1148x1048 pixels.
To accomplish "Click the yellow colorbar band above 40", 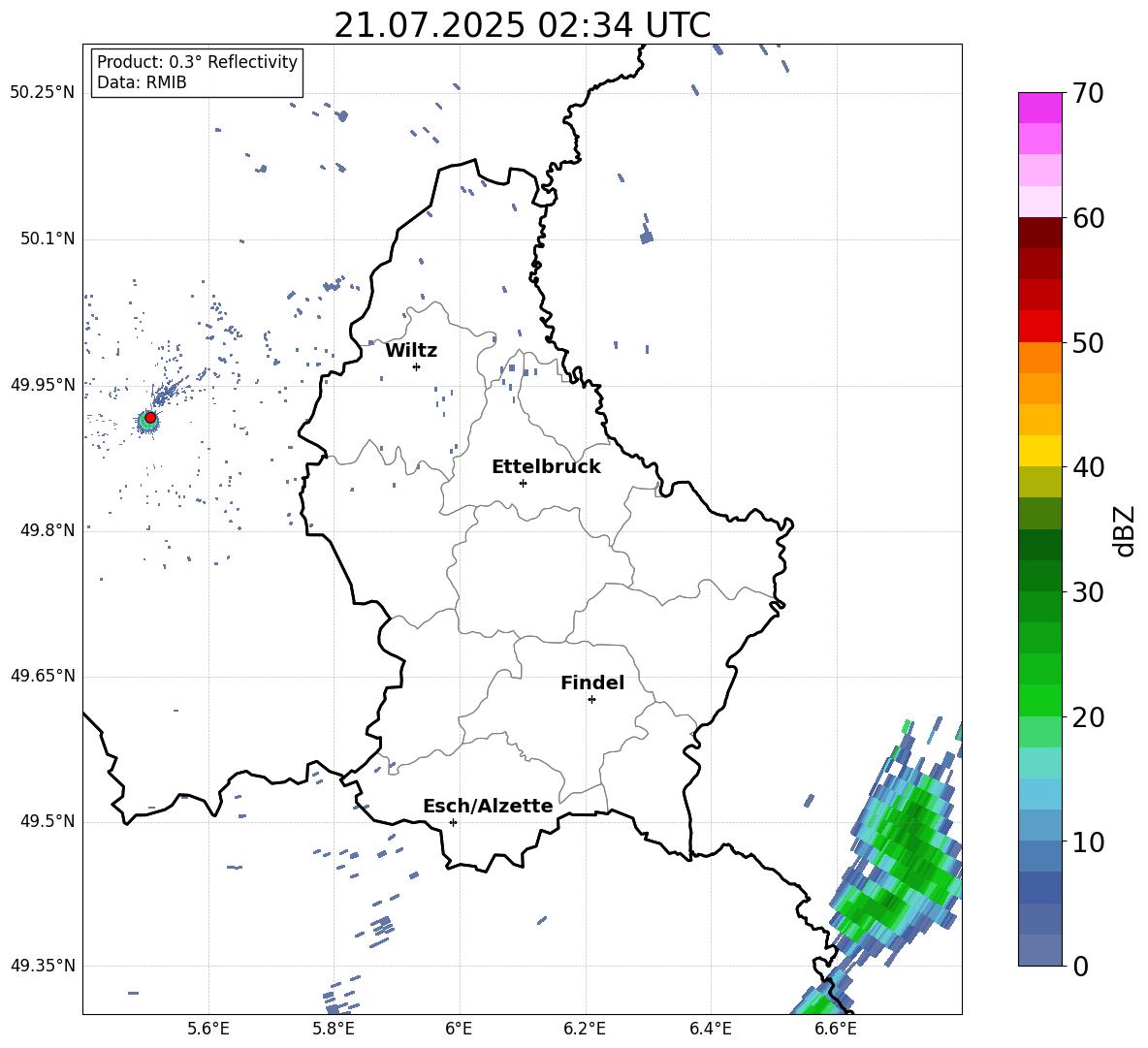I will pyautogui.click(x=1039, y=451).
